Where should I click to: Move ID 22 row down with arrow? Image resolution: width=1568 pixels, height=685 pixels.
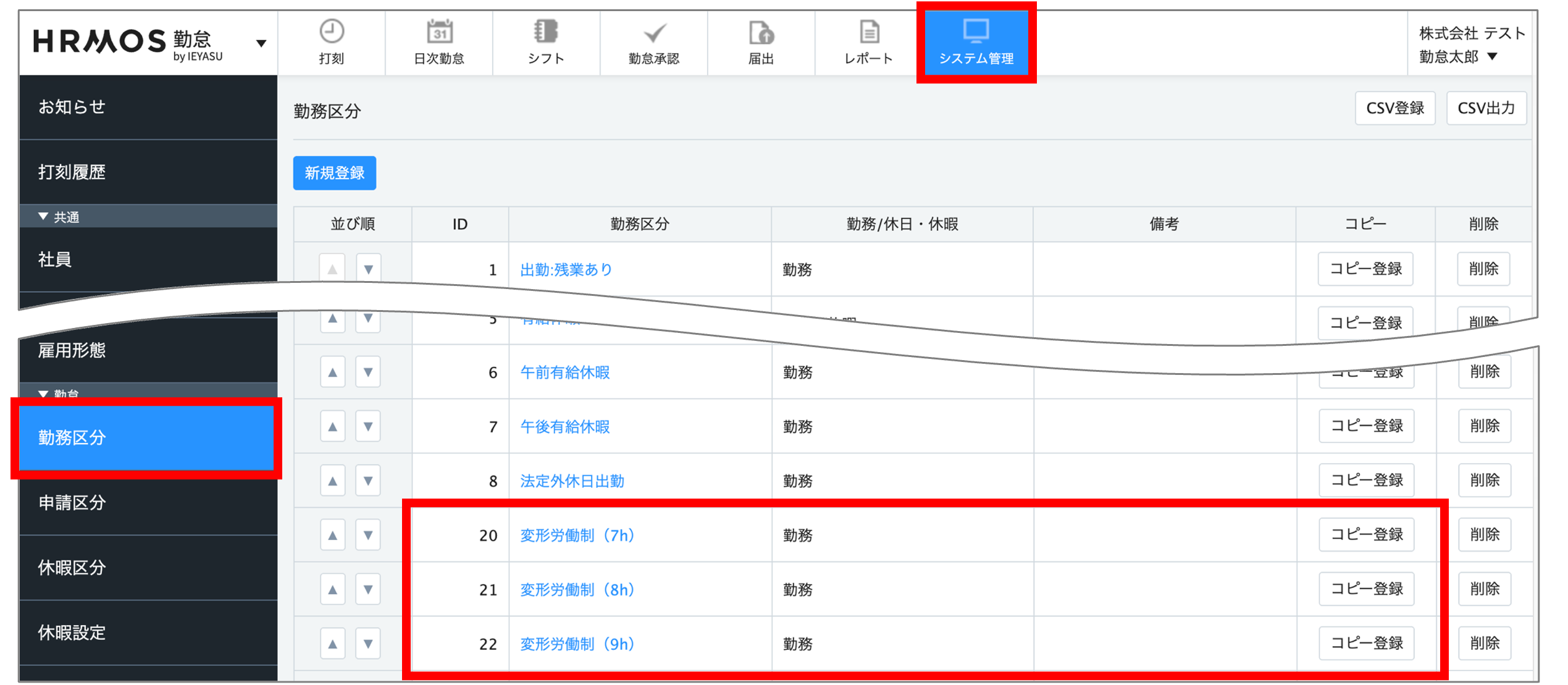368,644
